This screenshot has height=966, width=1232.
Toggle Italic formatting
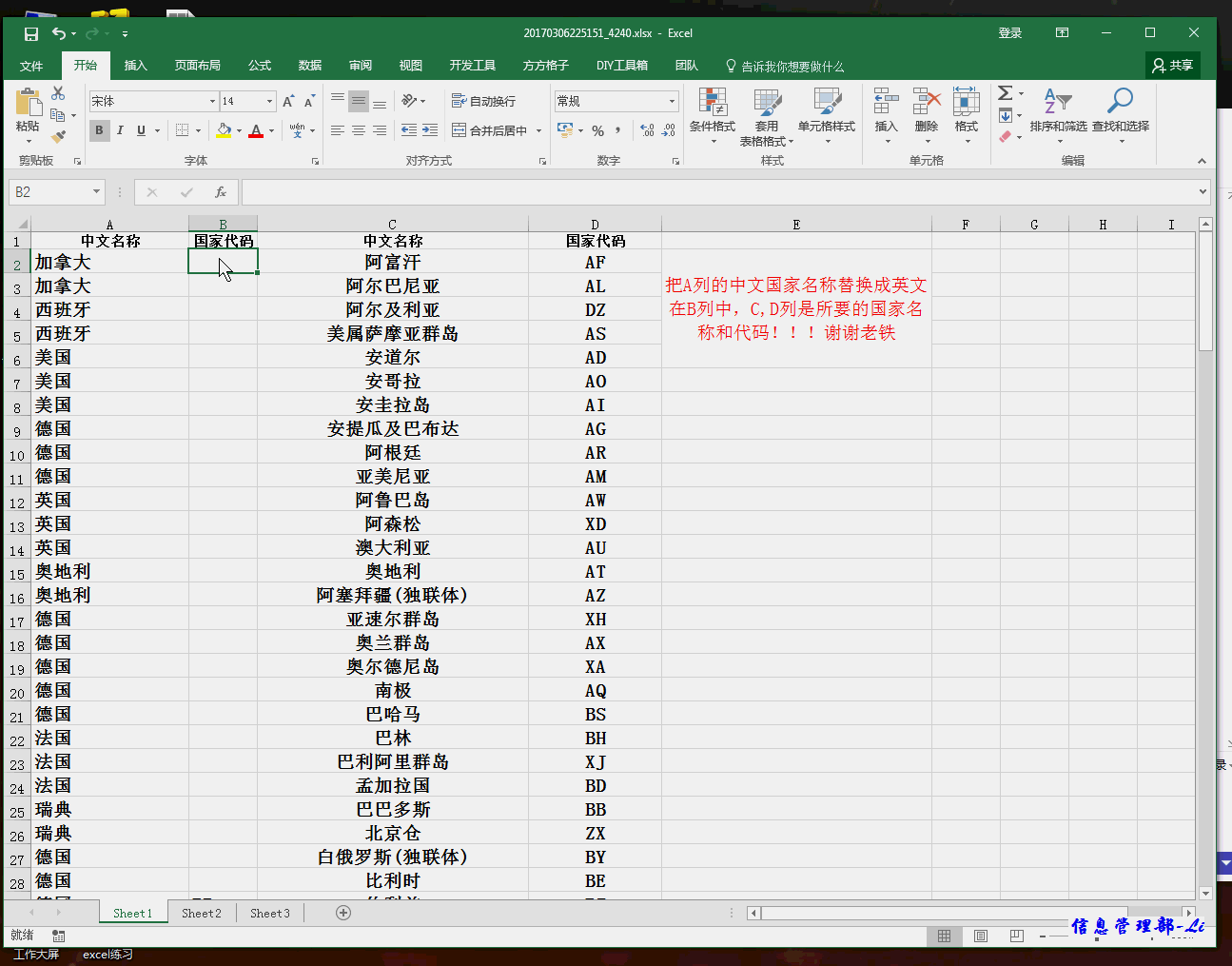[x=120, y=130]
